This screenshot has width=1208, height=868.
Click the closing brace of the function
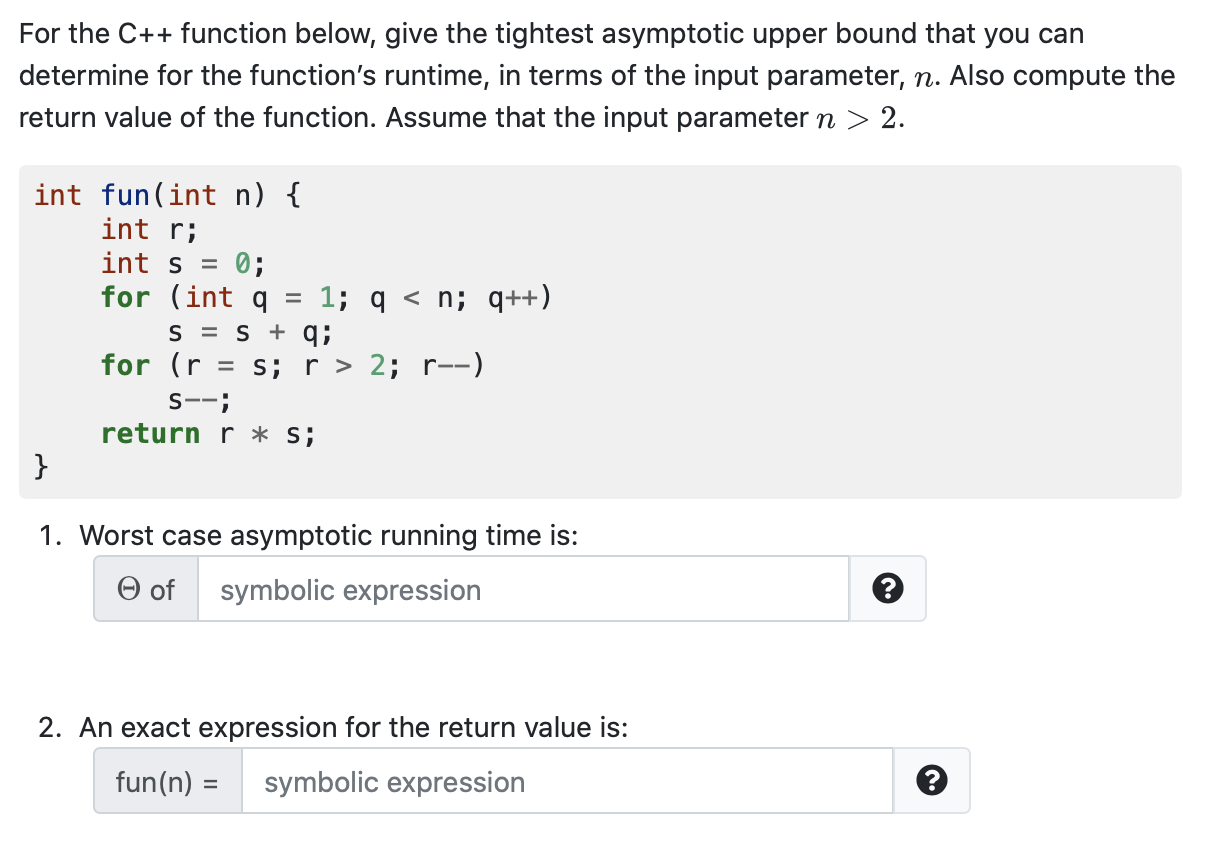tap(42, 466)
